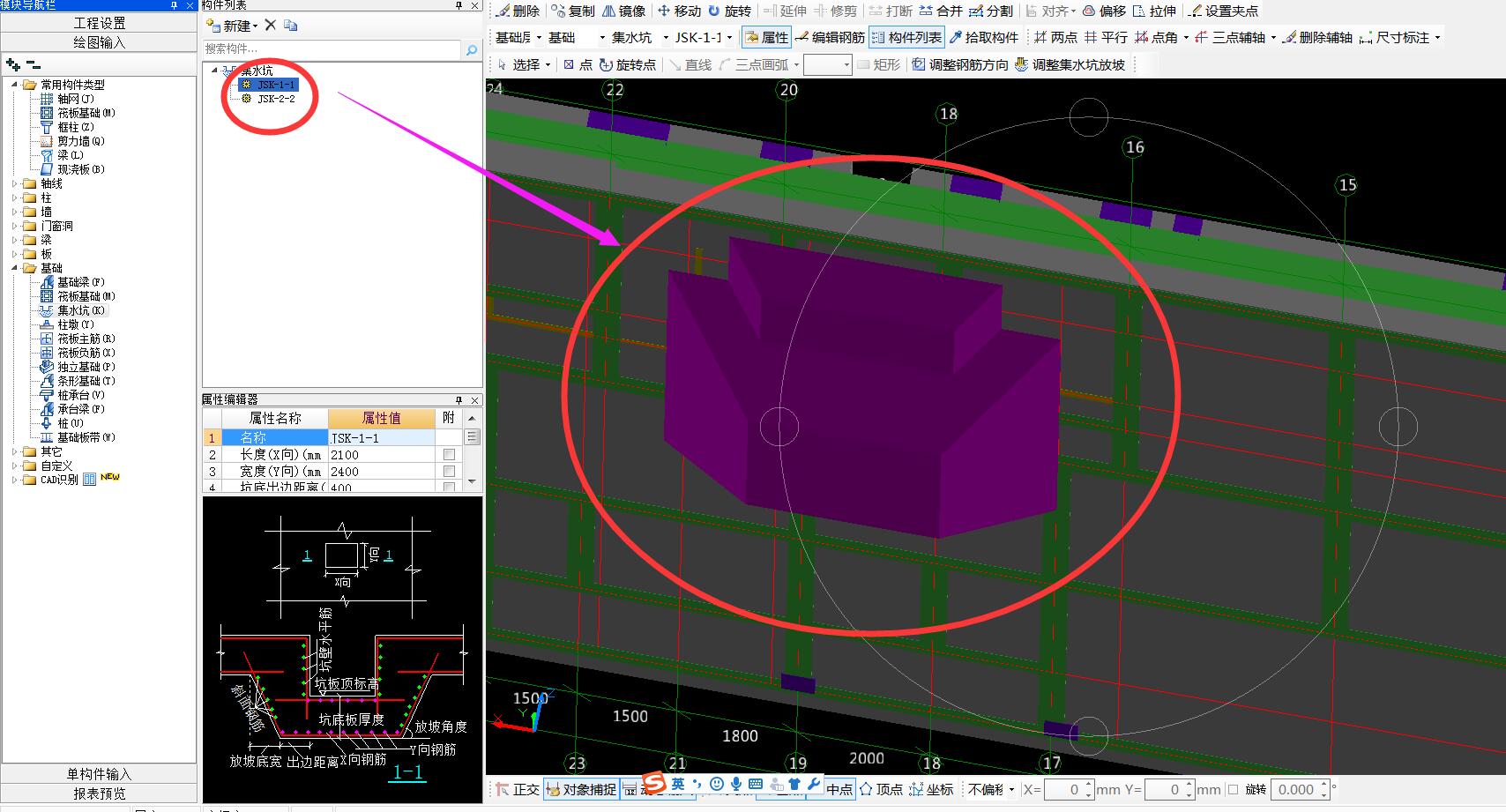The width and height of the screenshot is (1506, 812).
Task: Click the CAD识别 table icon with NEW badge
Action: (89, 480)
